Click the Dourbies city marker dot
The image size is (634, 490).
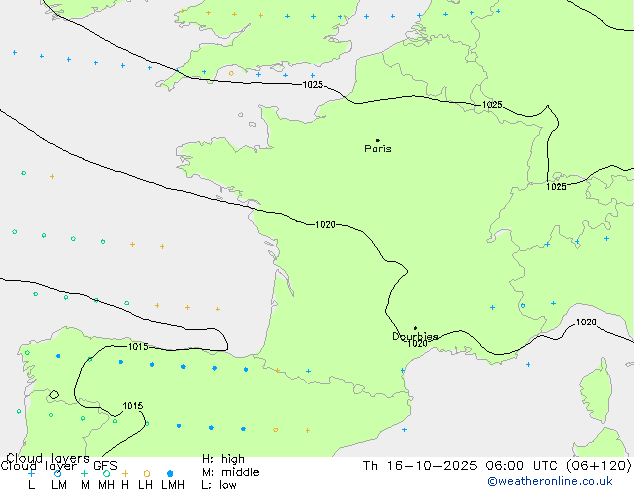[x=415, y=328]
